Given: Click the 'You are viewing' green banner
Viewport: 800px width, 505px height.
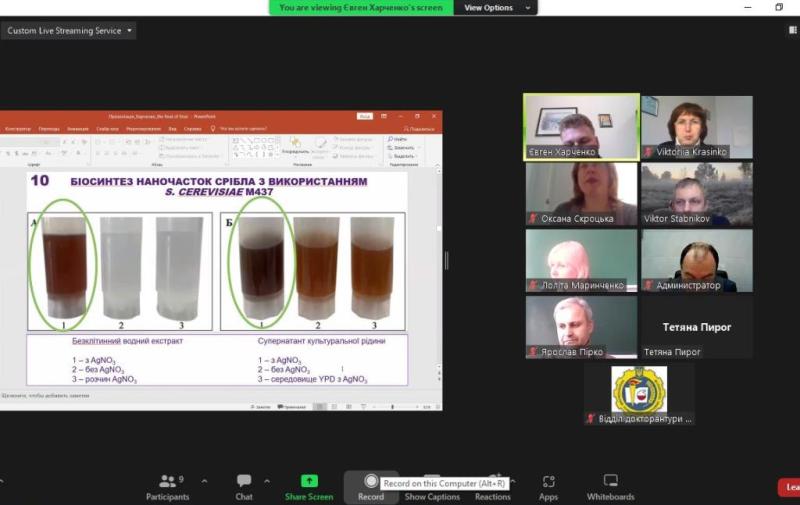Looking at the screenshot, I should point(361,8).
